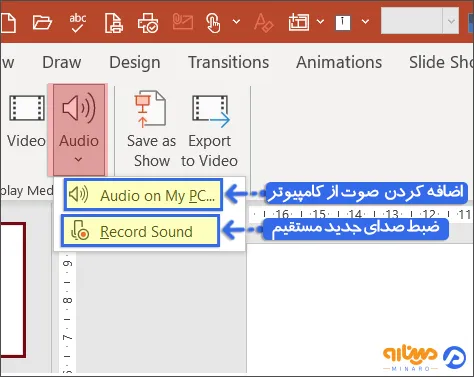The image size is (474, 377).
Task: Click the Export to Video icon
Action: click(x=210, y=130)
